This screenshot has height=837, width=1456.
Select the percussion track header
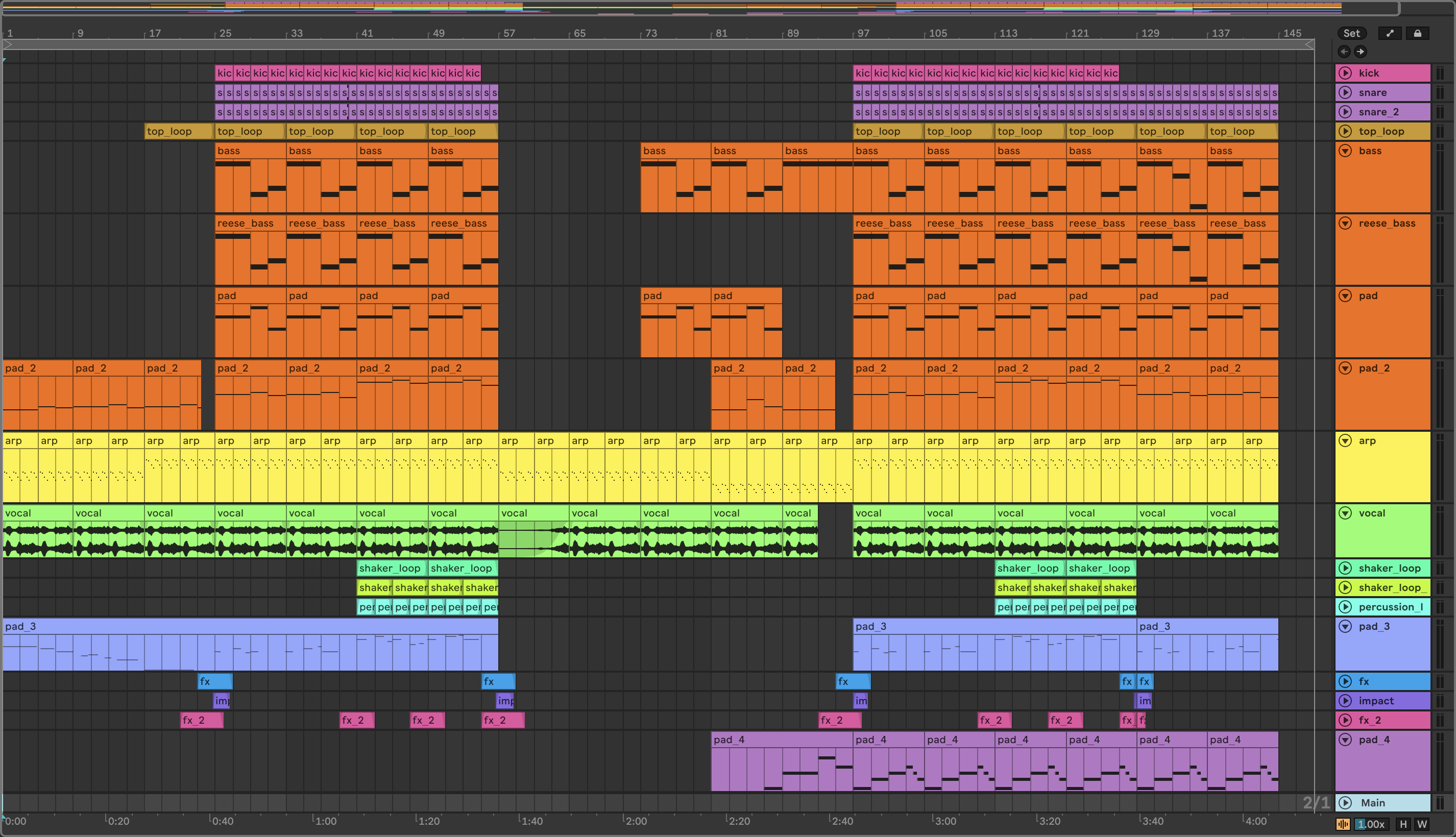click(x=1391, y=607)
